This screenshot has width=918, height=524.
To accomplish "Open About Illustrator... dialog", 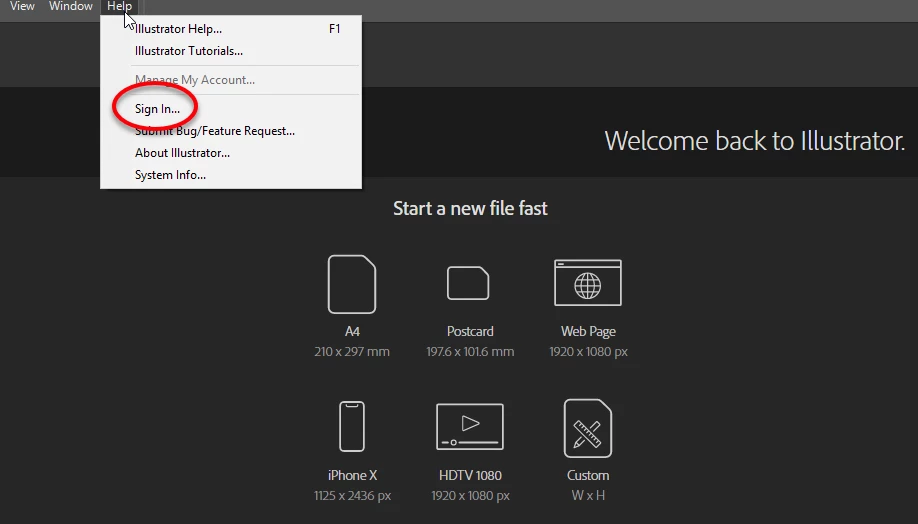I will point(231,153).
